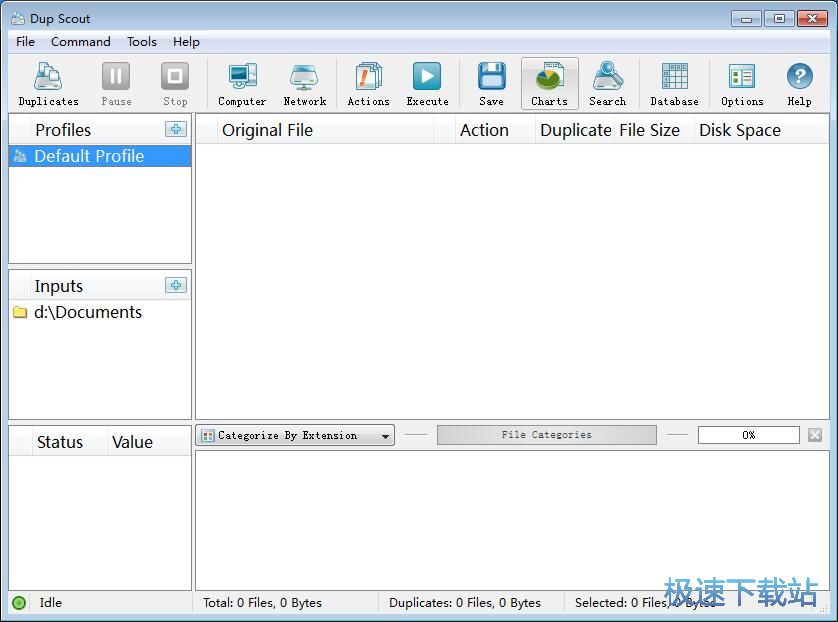Select the d:\Documents input folder

tap(87, 312)
